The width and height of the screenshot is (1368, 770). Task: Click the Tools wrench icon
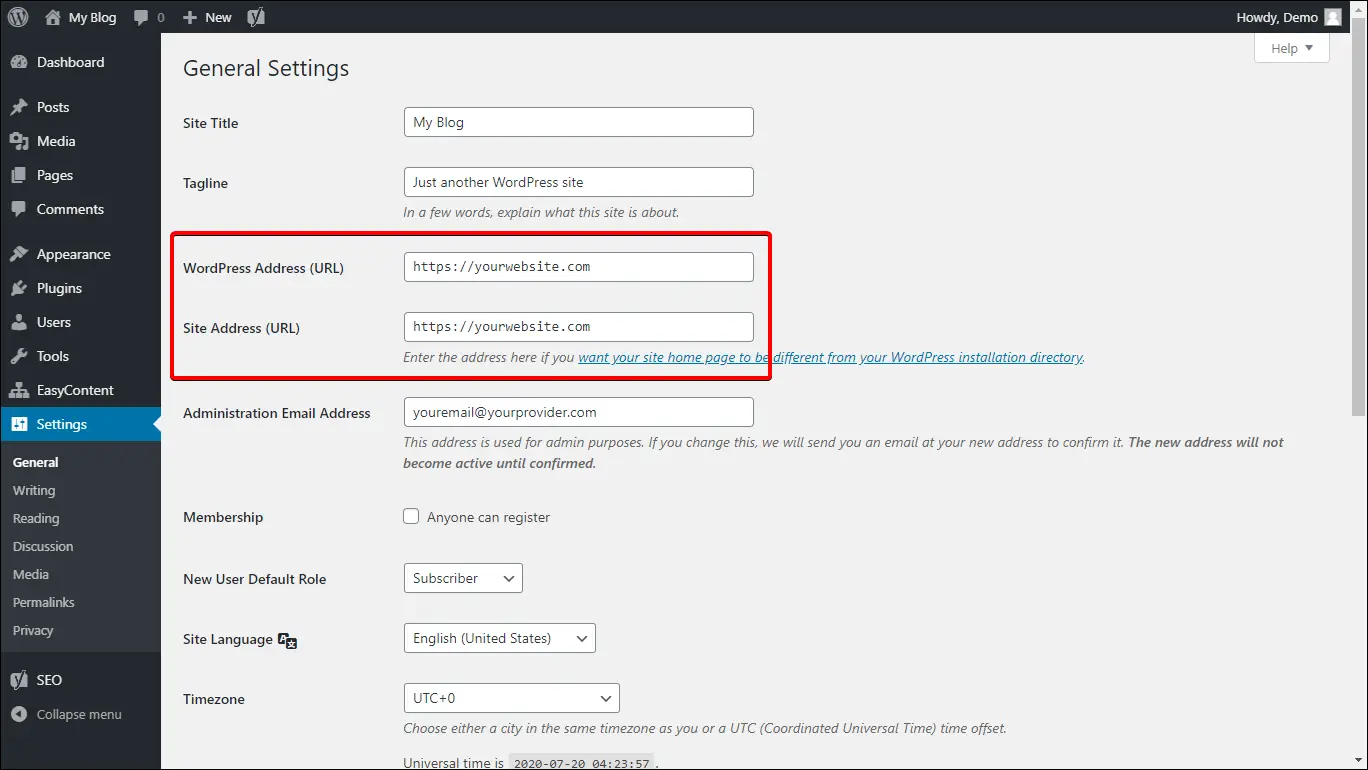coord(19,356)
